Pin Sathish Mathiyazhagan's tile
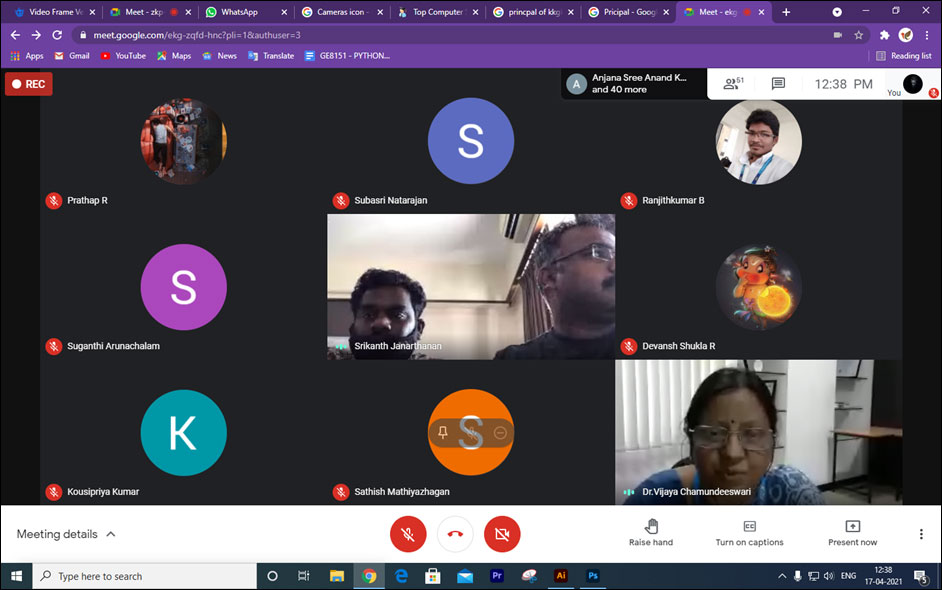 (443, 433)
